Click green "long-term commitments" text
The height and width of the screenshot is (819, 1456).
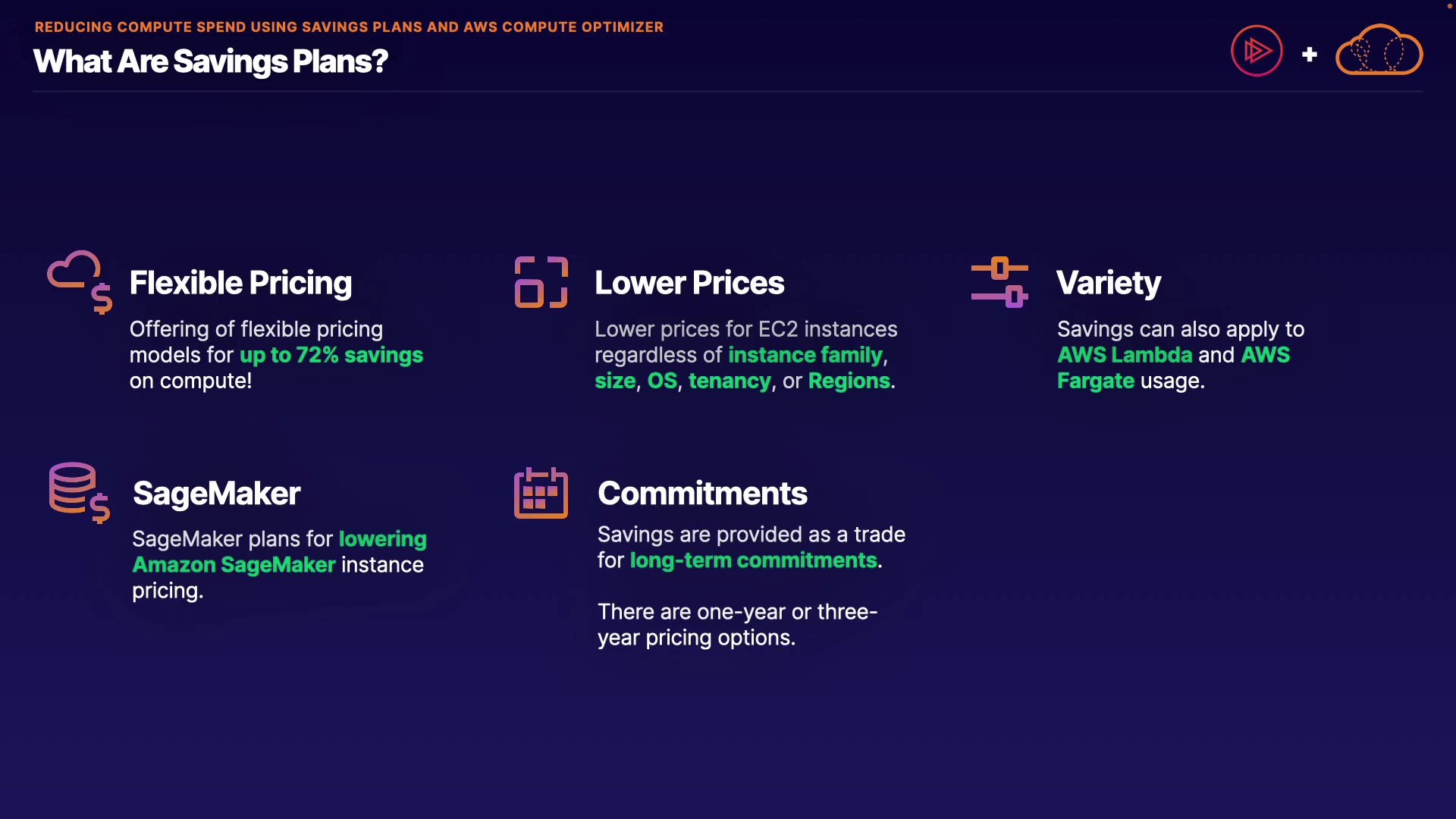pos(754,560)
